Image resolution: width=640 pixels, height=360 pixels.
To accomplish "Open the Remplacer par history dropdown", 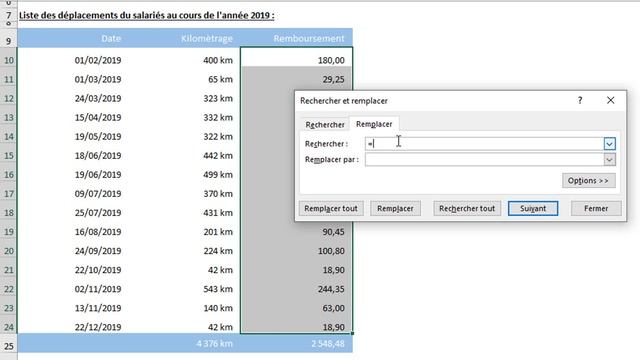I will coord(609,160).
